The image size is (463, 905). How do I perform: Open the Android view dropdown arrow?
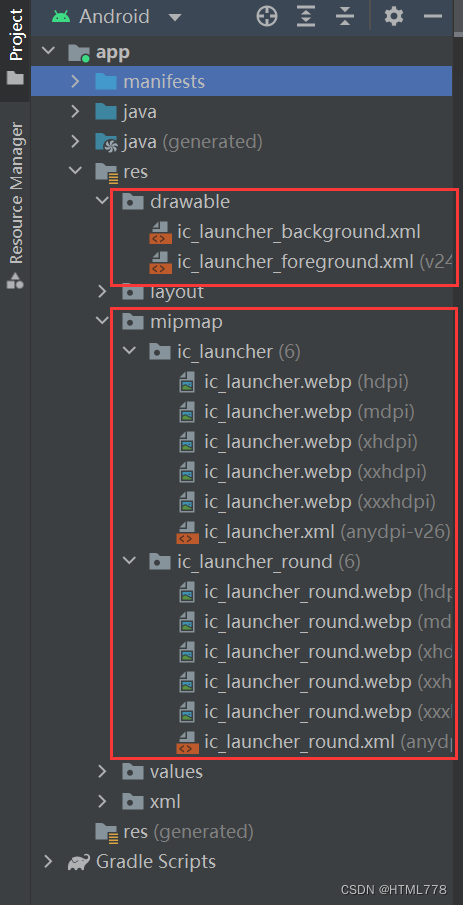tap(174, 17)
